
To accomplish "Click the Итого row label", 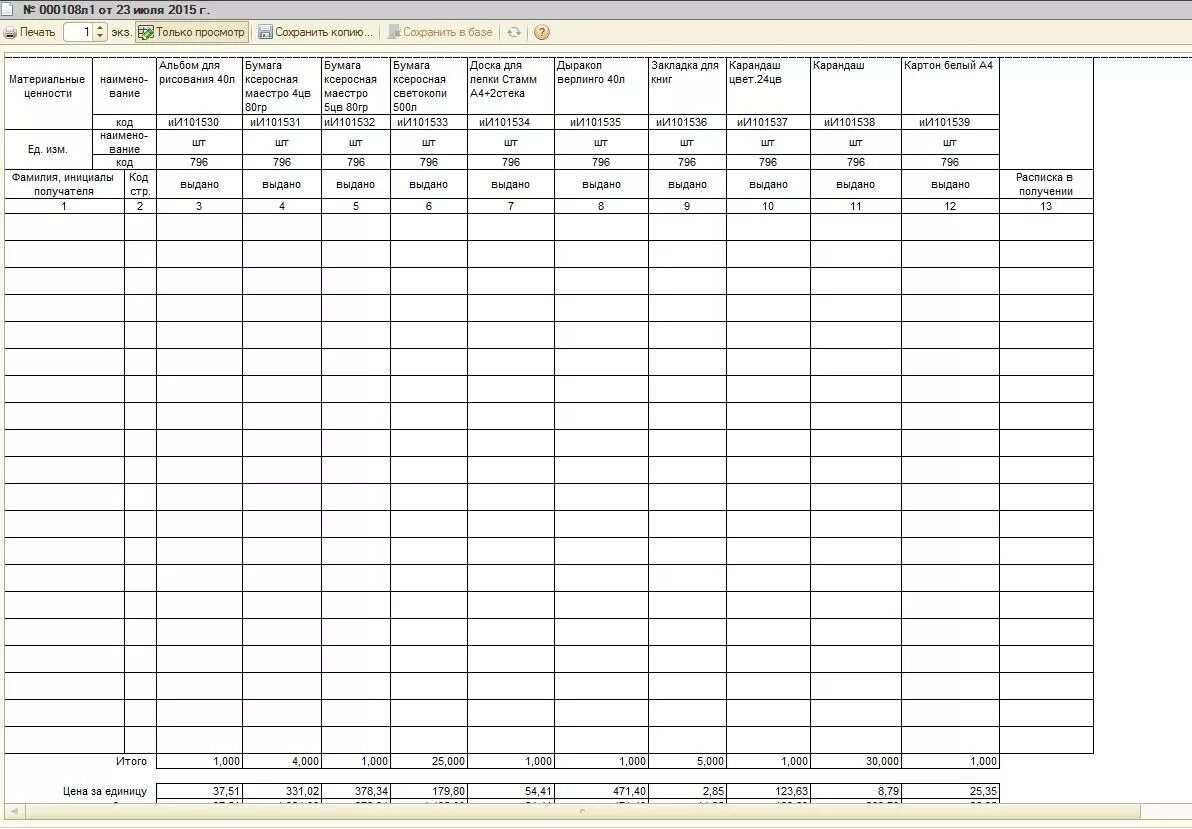I will [x=132, y=761].
